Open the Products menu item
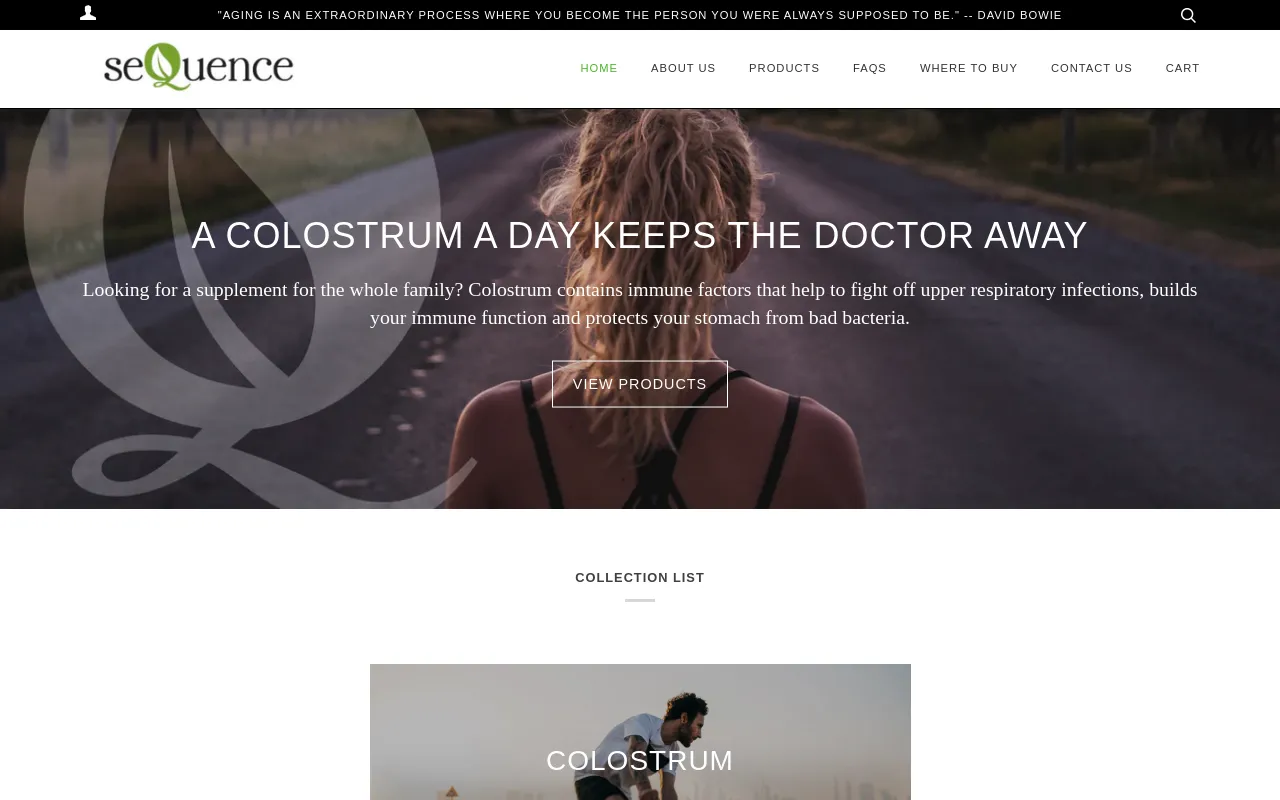Image resolution: width=1280 pixels, height=800 pixels. pyautogui.click(x=784, y=68)
